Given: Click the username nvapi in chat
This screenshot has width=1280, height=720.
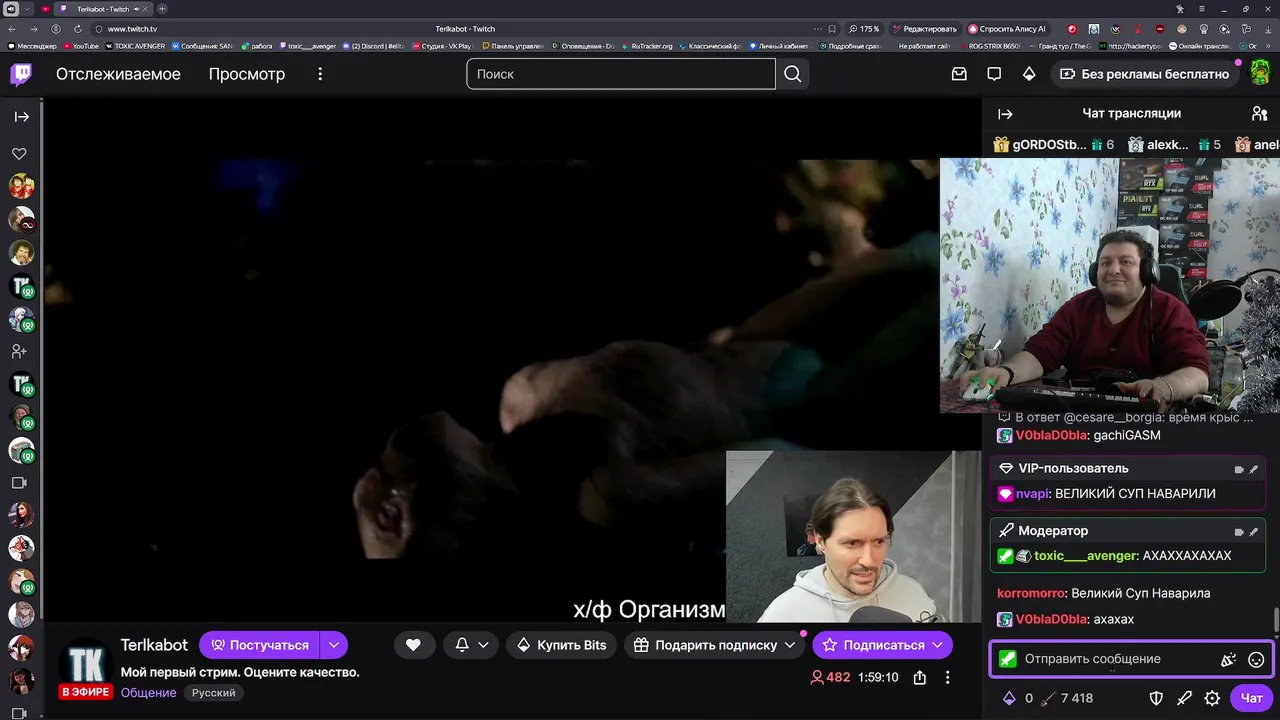Looking at the screenshot, I should (1031, 494).
